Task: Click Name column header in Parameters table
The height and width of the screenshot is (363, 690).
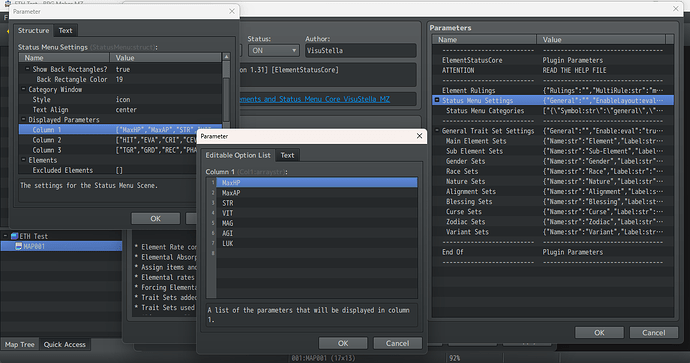Action: 484,40
